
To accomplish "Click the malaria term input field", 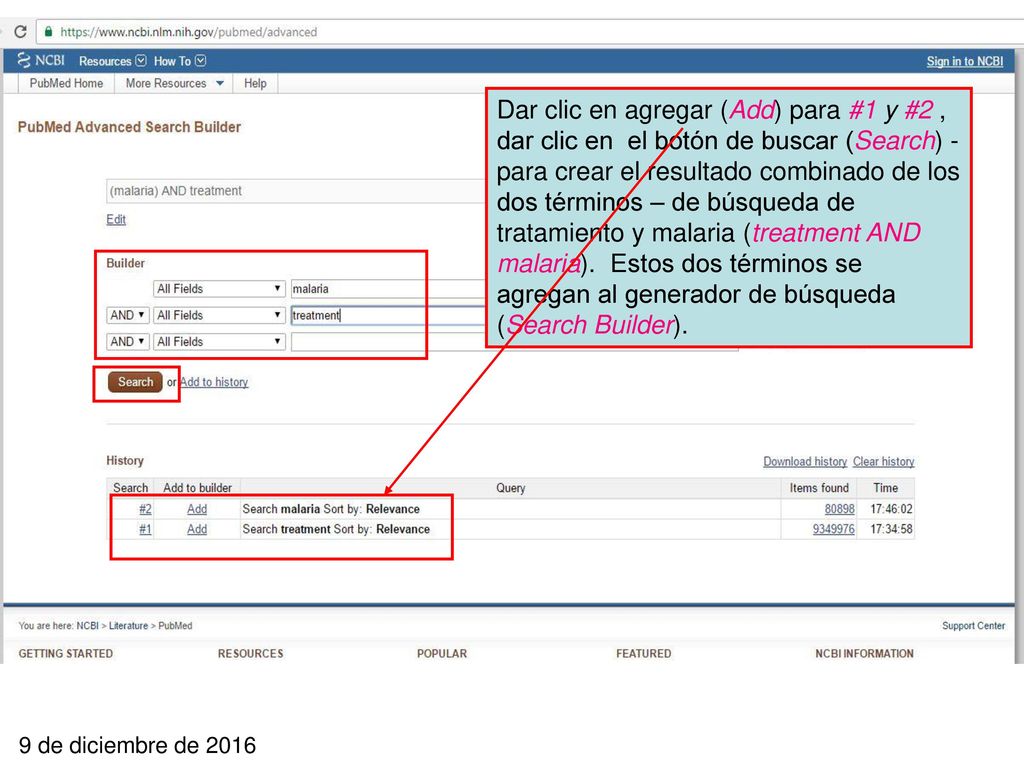I will pyautogui.click(x=388, y=289).
